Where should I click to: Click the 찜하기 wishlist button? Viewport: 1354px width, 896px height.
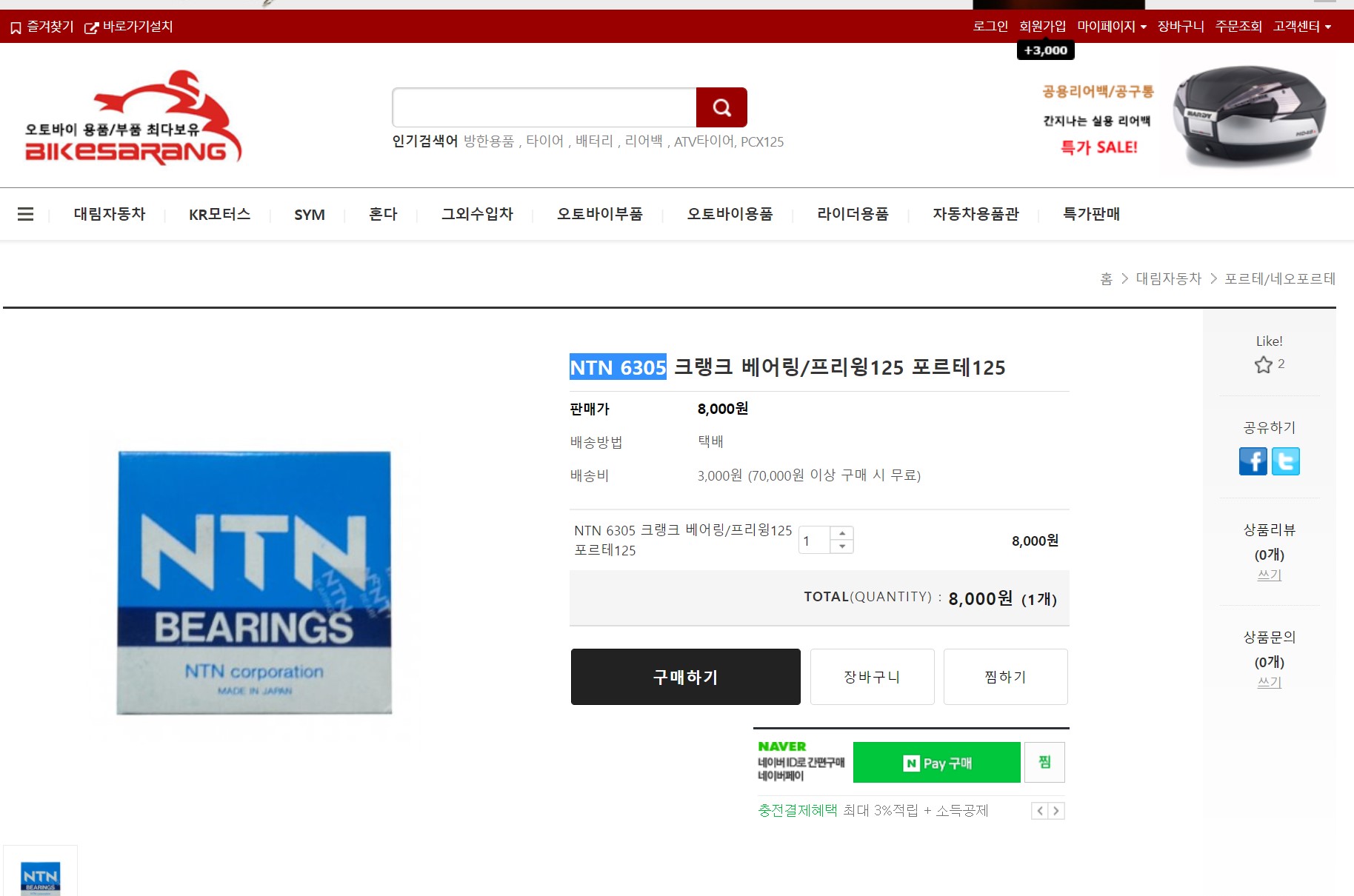pyautogui.click(x=1005, y=677)
